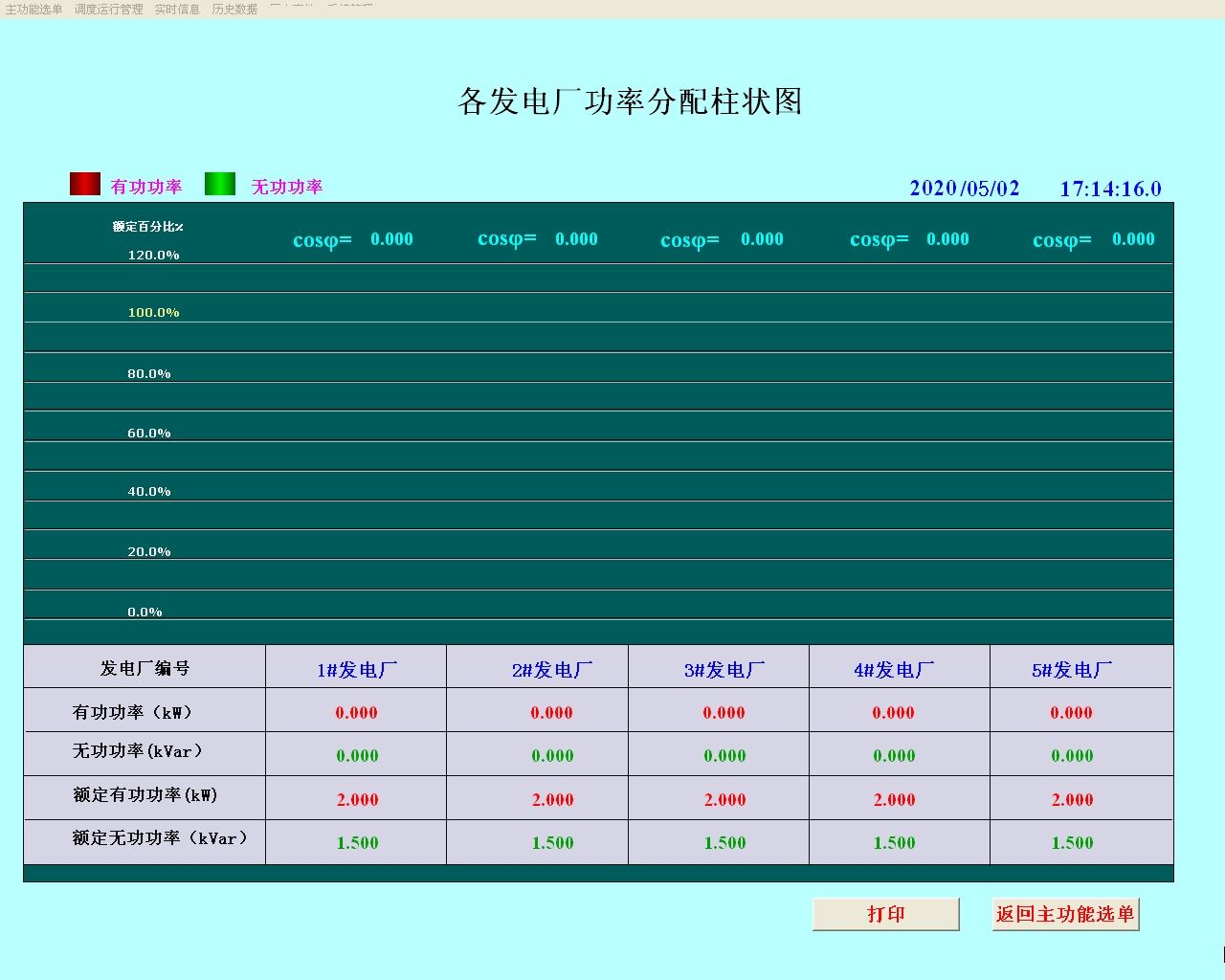Click 1#发电厂 有功功率 value 0.000

click(x=356, y=713)
